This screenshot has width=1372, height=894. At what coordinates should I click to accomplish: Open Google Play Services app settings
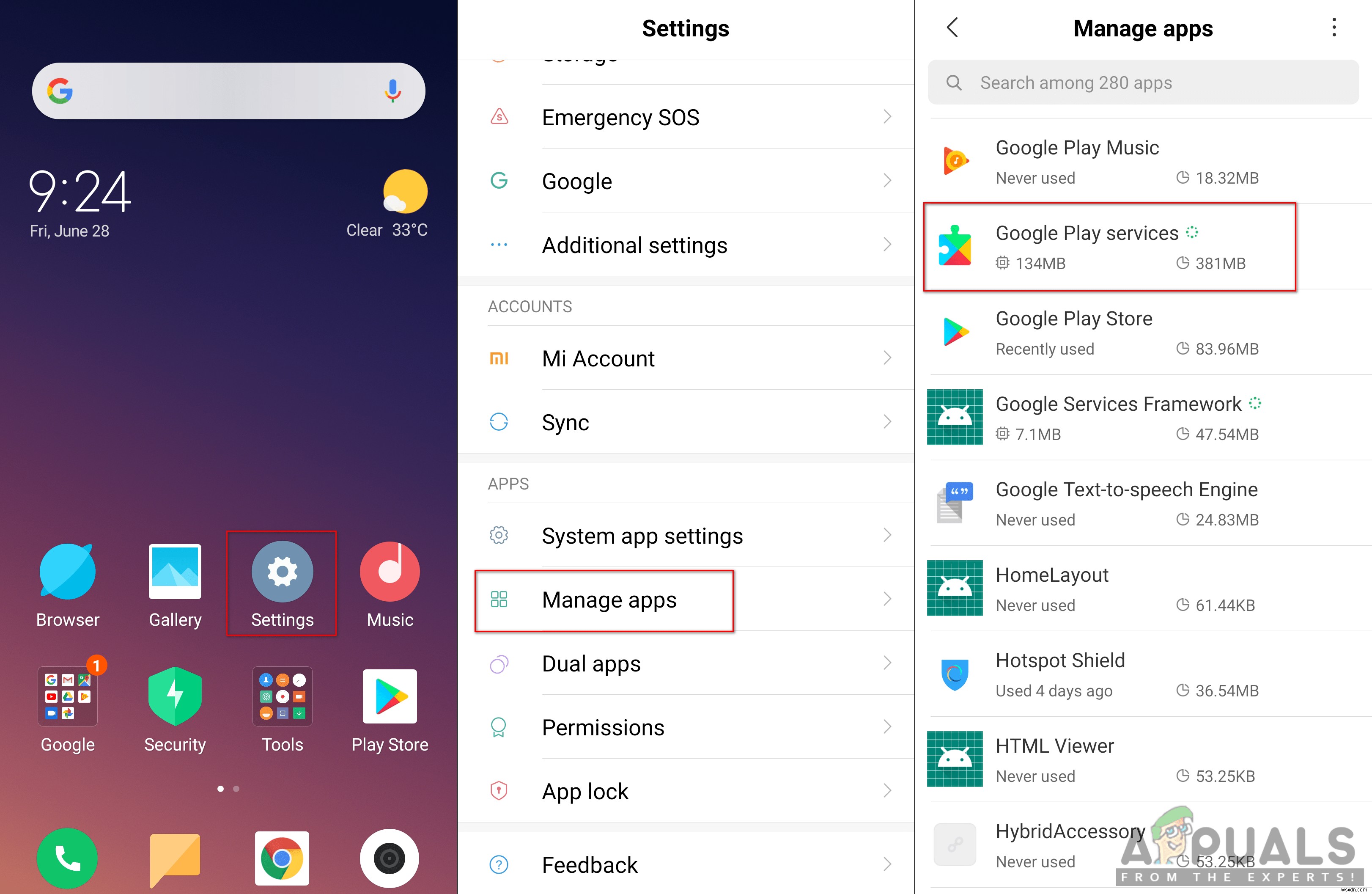[1143, 248]
